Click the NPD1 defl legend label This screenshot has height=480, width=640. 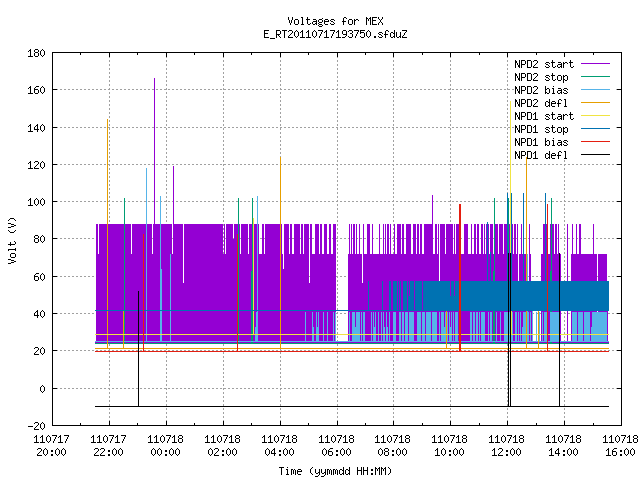point(541,155)
